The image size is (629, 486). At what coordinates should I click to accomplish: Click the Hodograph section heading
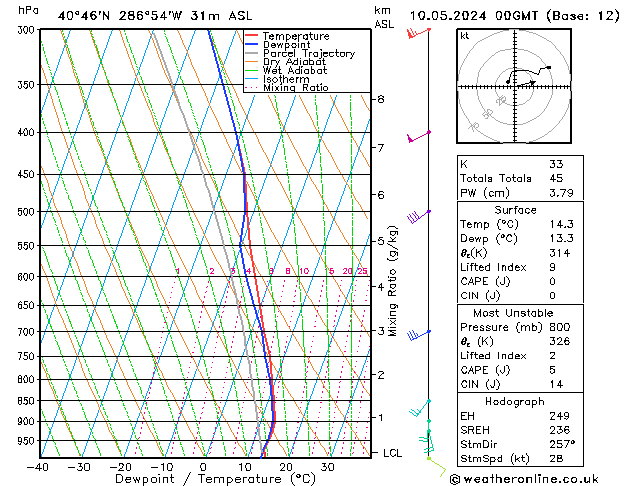click(515, 401)
